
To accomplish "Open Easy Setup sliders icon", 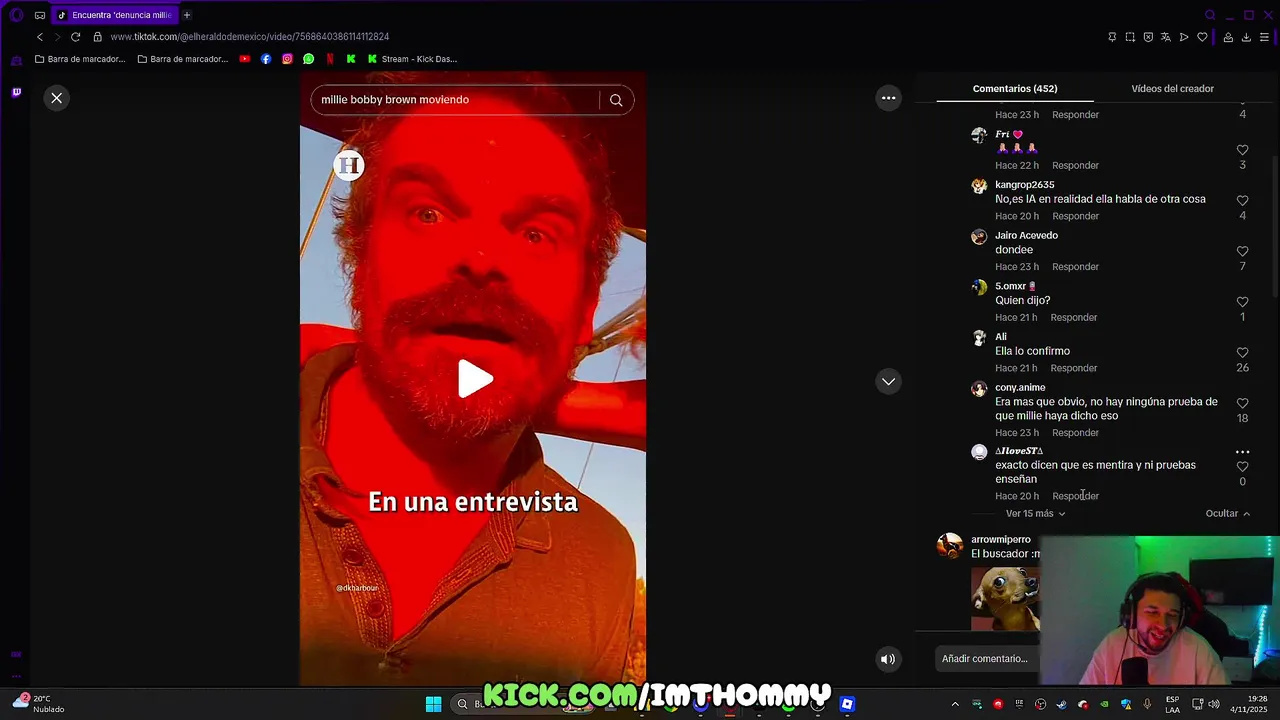I will [x=1264, y=37].
